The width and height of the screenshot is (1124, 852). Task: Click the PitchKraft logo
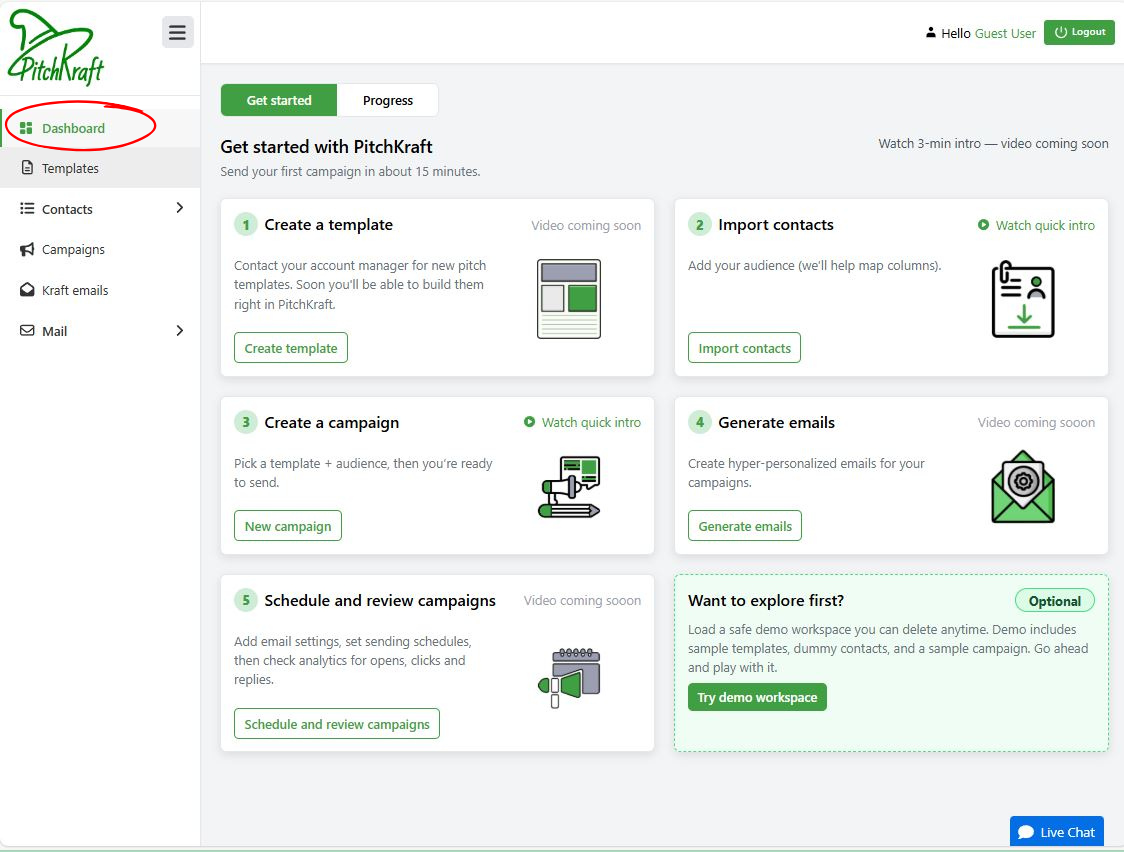[57, 48]
